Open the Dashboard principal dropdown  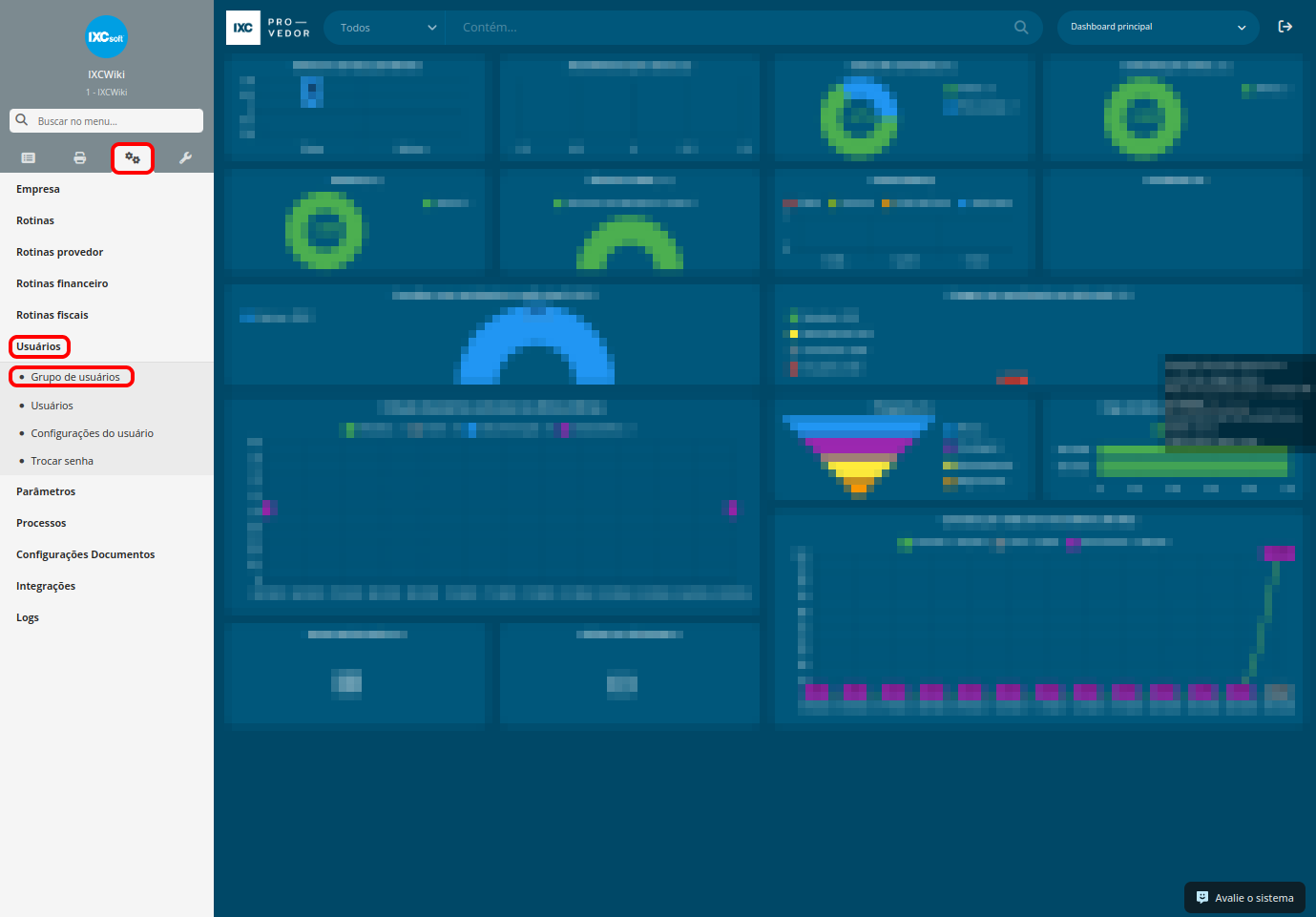coord(1158,27)
